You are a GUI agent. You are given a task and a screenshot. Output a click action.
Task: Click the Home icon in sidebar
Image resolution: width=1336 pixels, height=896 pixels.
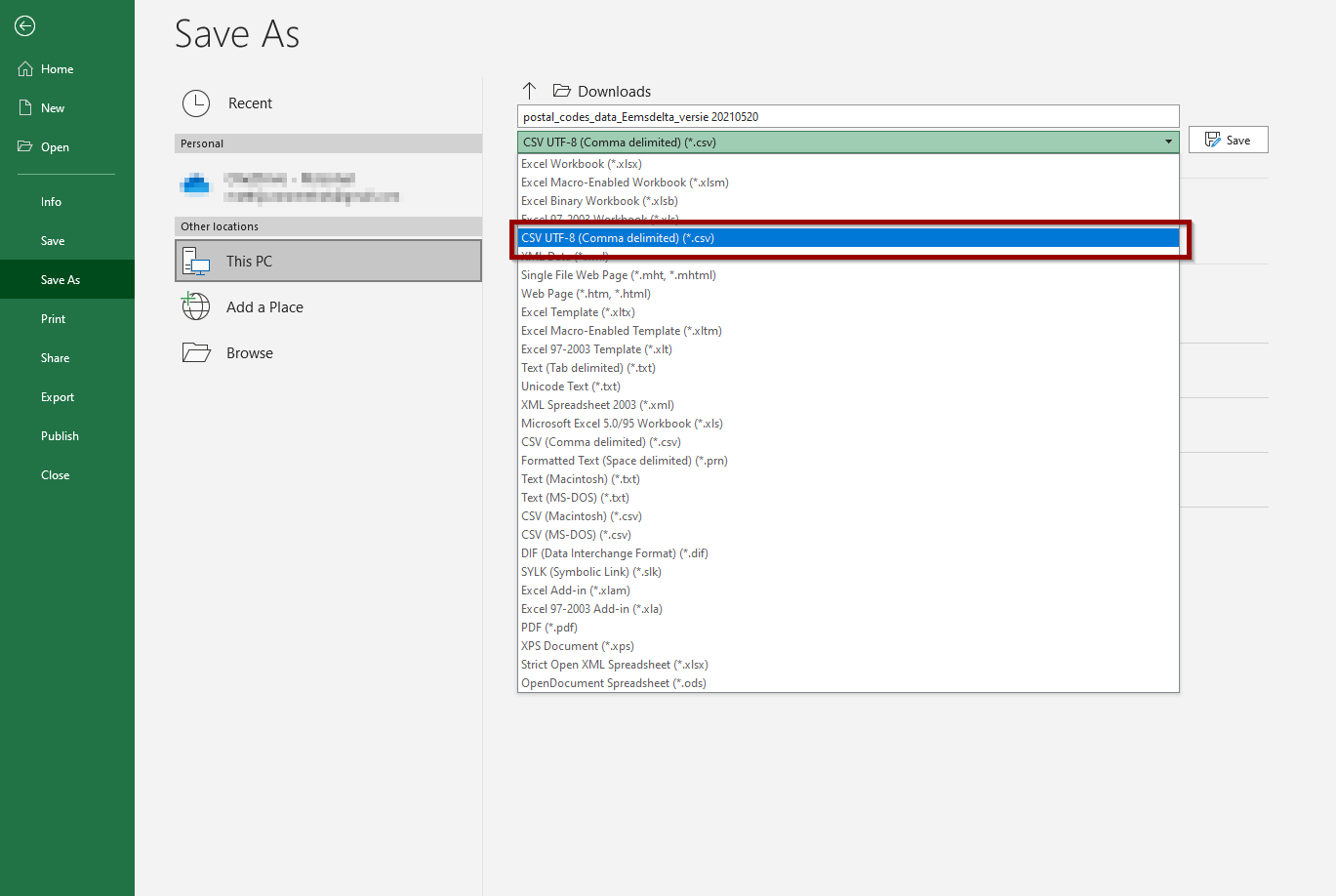pyautogui.click(x=25, y=69)
